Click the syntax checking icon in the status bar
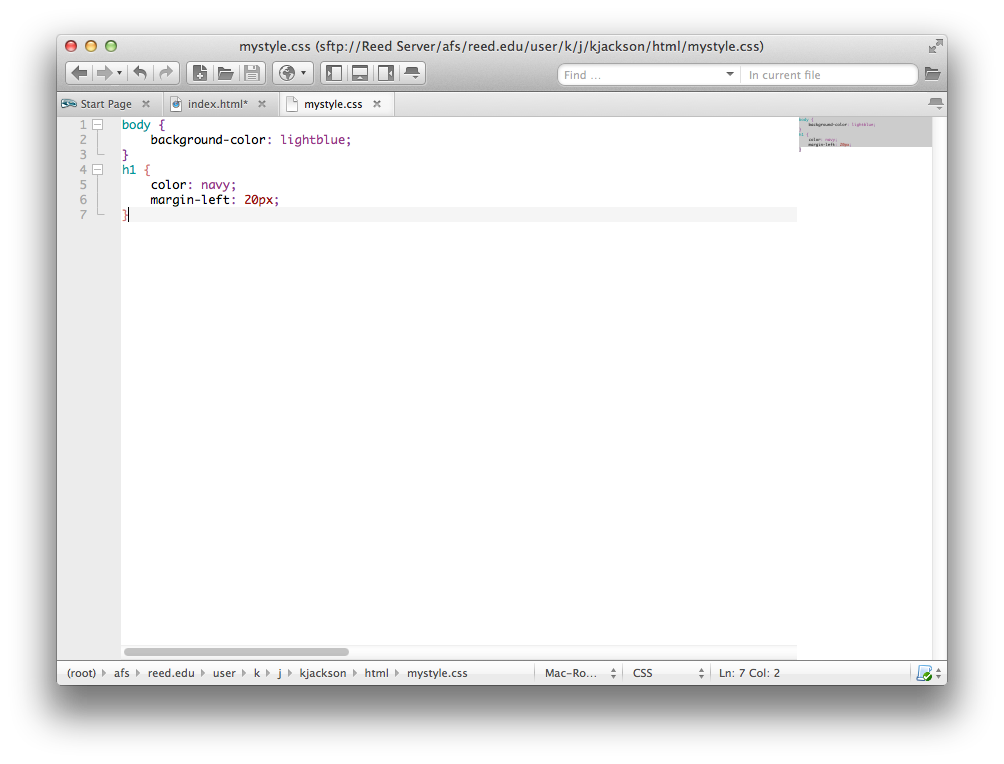The height and width of the screenshot is (764, 1004). coord(923,673)
